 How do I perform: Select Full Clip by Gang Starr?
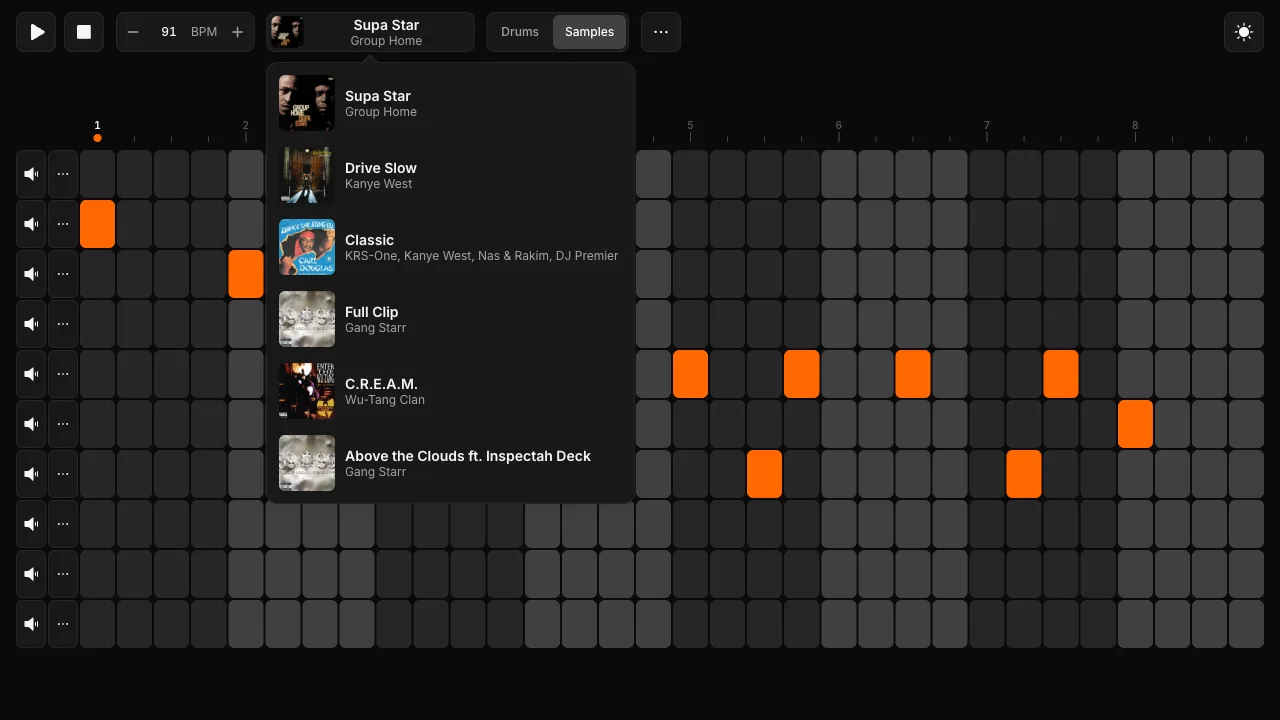pyautogui.click(x=451, y=319)
